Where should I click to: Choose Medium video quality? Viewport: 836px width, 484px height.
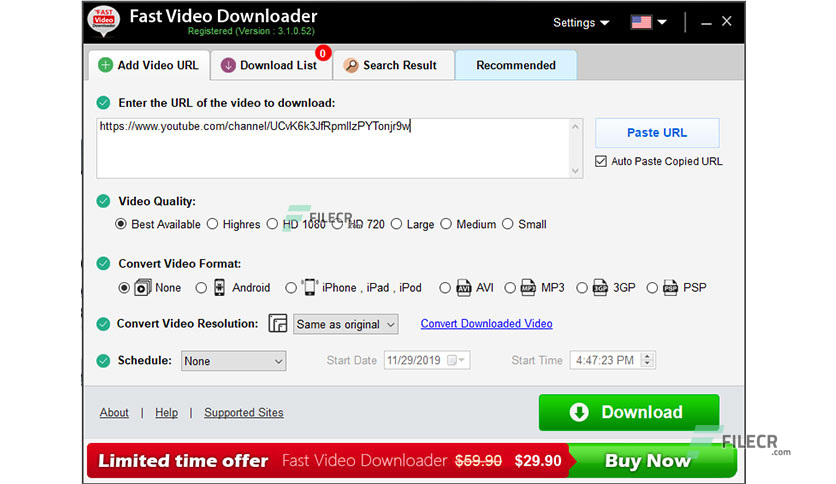(446, 224)
